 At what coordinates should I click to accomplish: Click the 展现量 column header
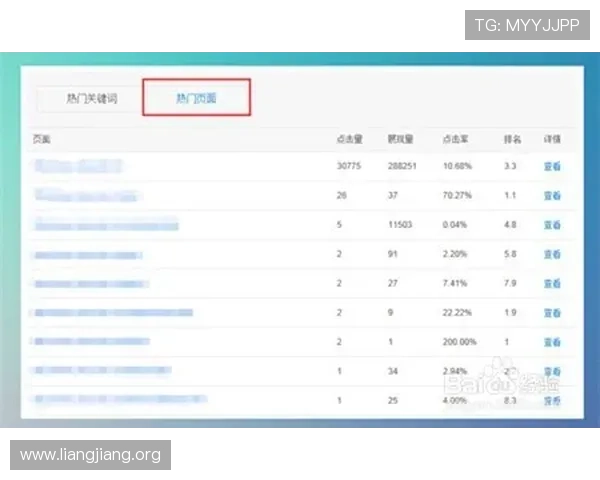(x=400, y=139)
